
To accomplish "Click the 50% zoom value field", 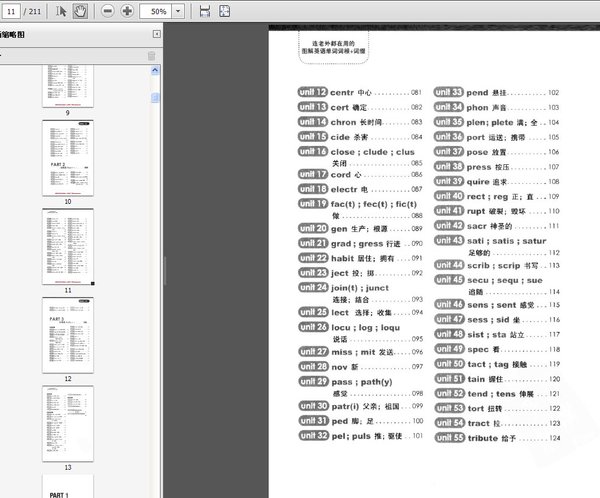I will (x=157, y=11).
